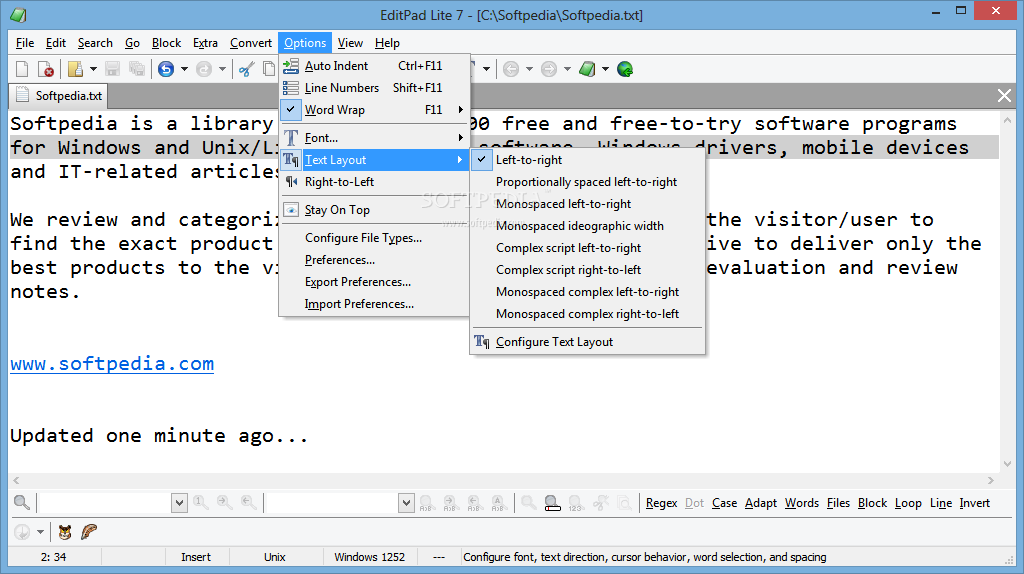Select the checked Left-to-right layout option

click(588, 160)
